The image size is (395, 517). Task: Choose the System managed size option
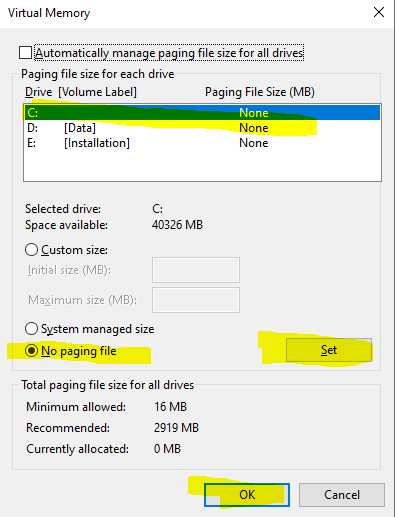[x=31, y=329]
